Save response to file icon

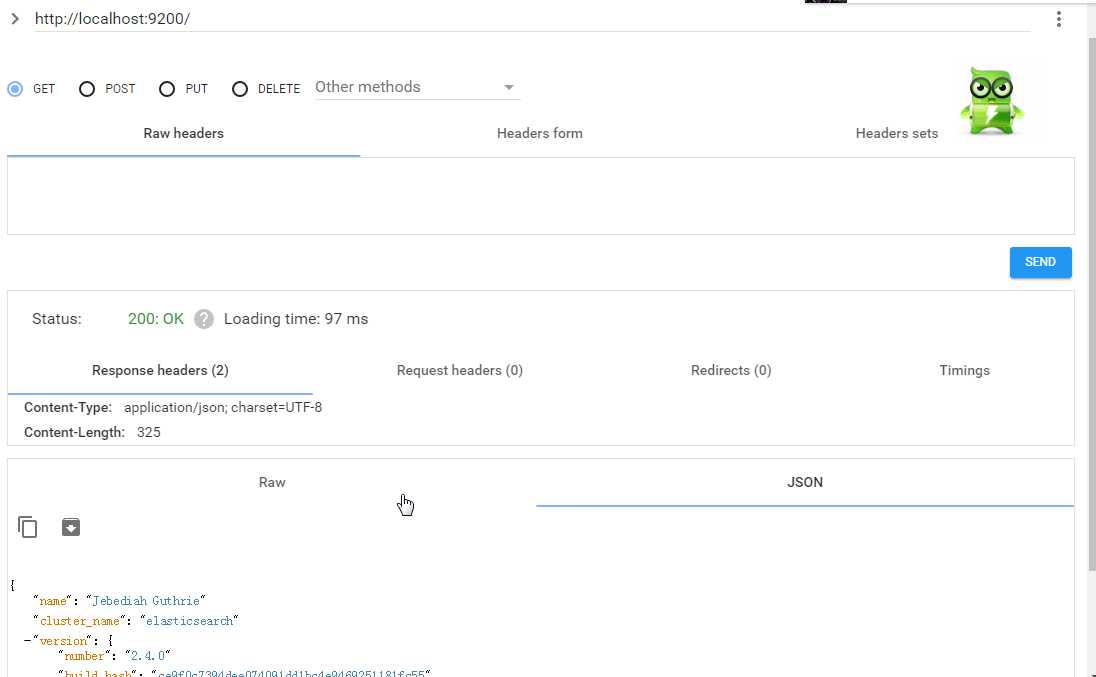click(x=71, y=527)
